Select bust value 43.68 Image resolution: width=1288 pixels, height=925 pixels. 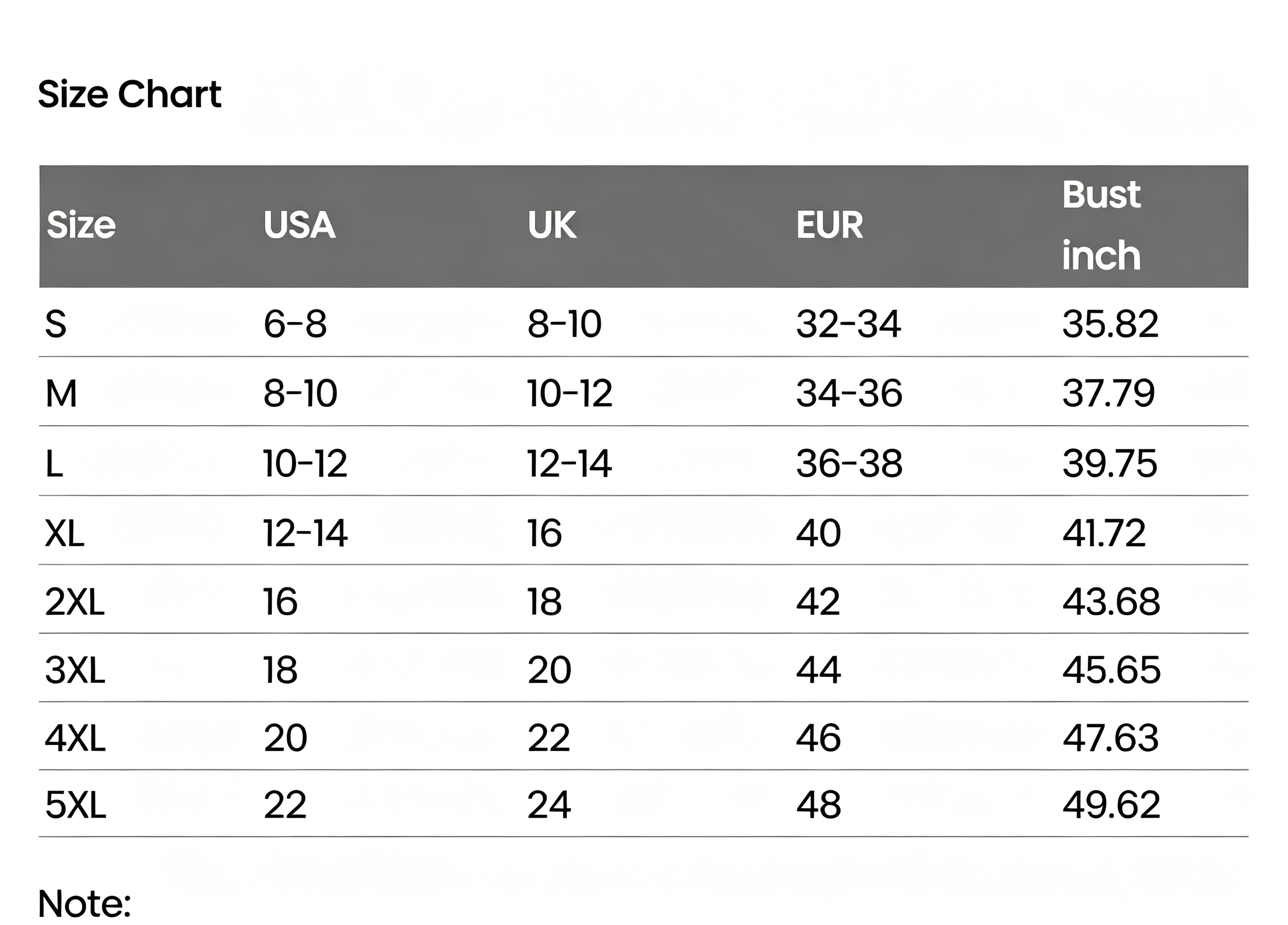tap(1112, 602)
